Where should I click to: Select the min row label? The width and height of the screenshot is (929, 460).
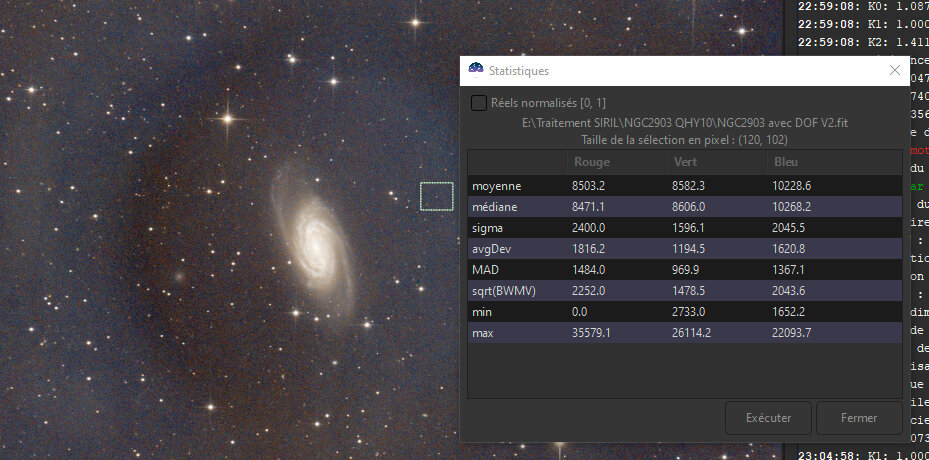[482, 312]
